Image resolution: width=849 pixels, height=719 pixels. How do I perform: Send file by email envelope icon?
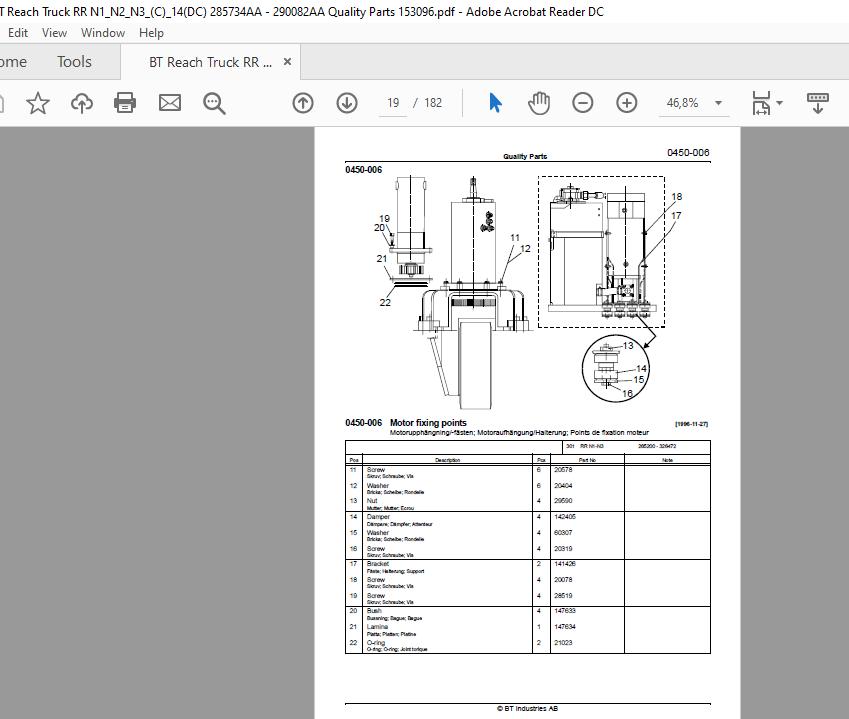[170, 103]
